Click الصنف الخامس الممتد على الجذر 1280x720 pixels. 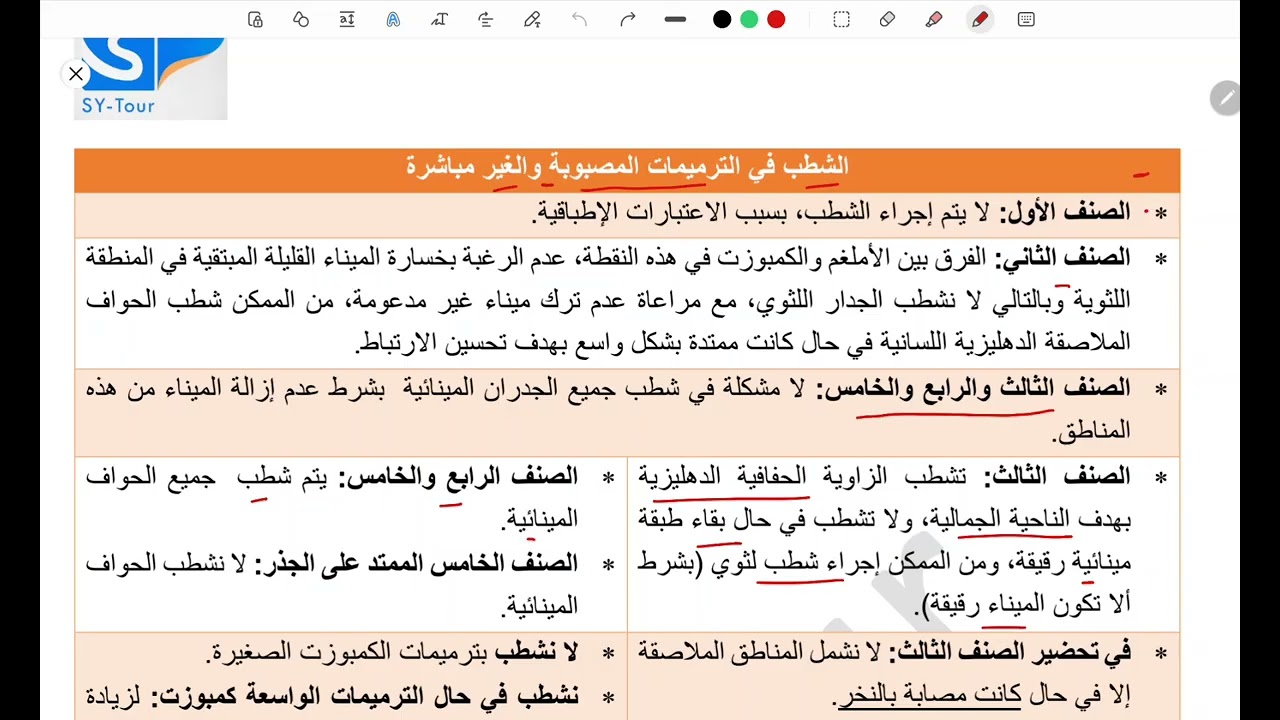[415, 563]
